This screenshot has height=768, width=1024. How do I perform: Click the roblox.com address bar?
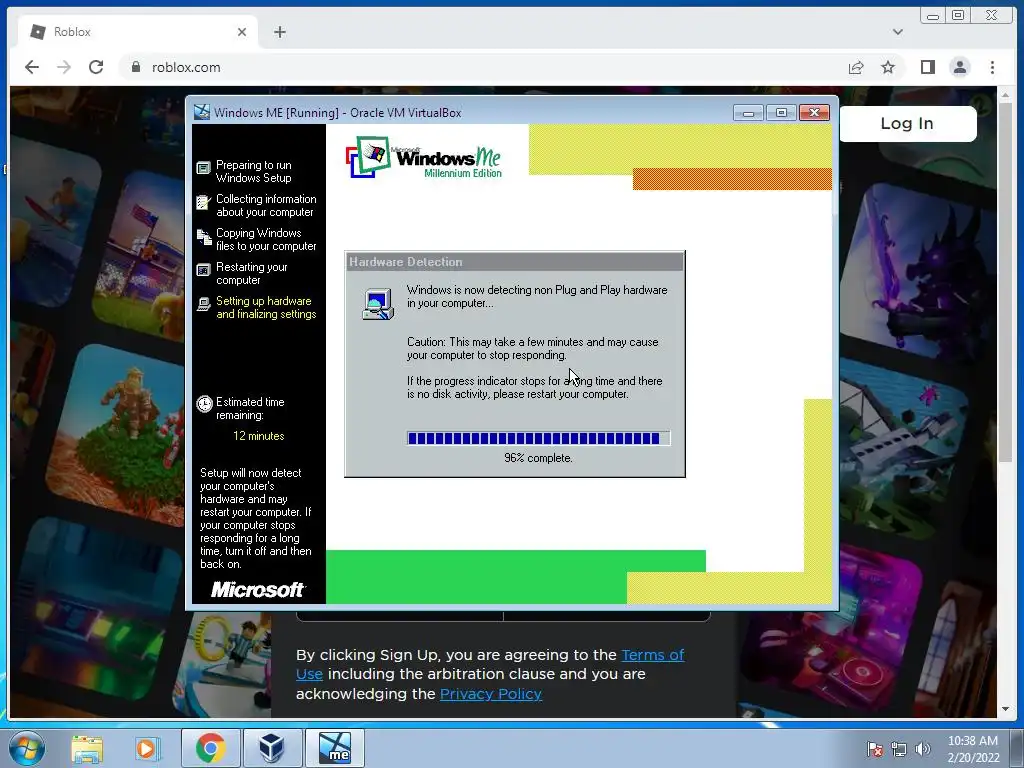coord(483,67)
